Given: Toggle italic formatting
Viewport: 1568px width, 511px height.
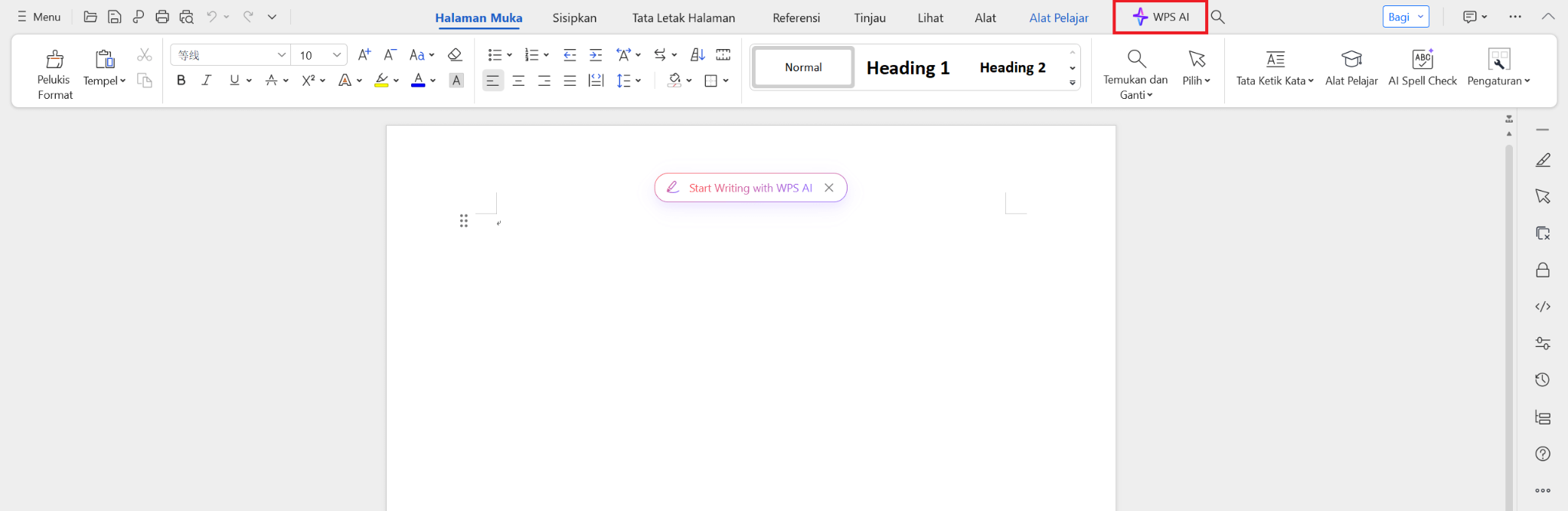Looking at the screenshot, I should click(207, 80).
